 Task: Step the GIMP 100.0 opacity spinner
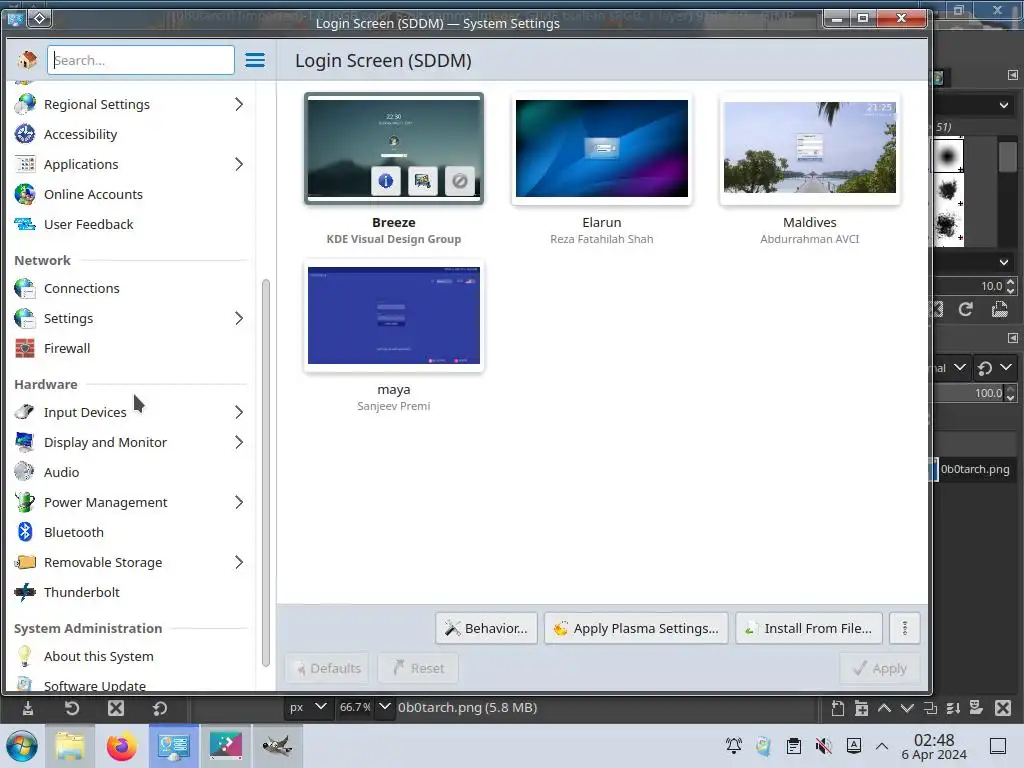pos(1010,393)
